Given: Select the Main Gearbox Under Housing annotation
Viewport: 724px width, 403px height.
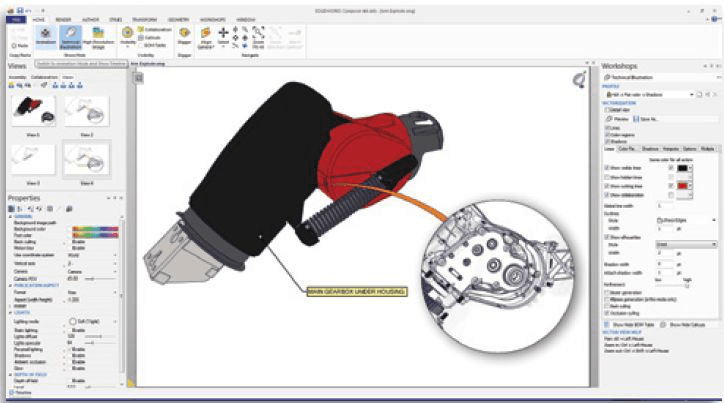Looking at the screenshot, I should (357, 292).
